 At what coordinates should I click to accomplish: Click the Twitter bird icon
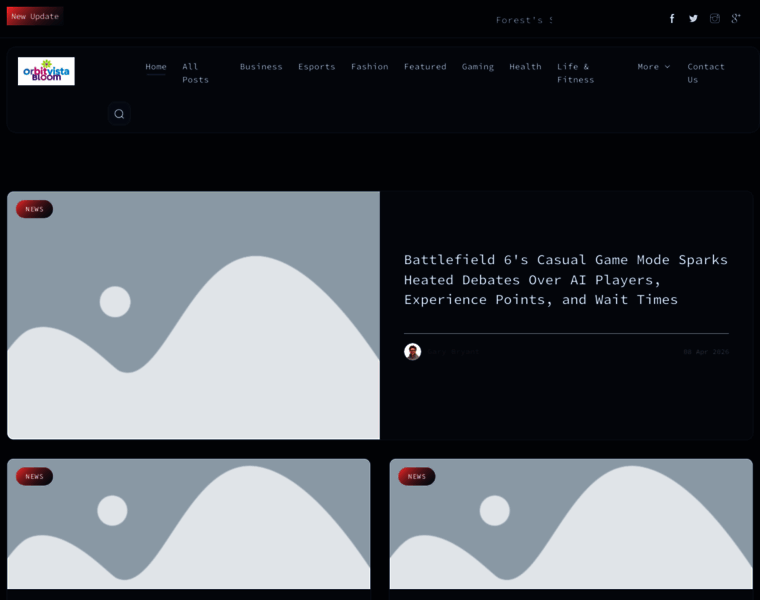693,18
